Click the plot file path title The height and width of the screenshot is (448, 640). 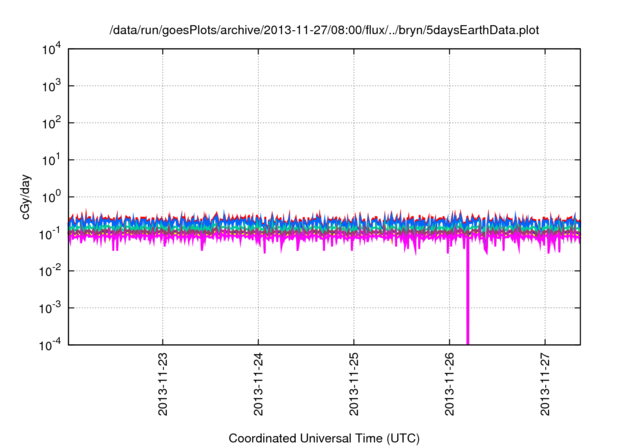click(x=324, y=30)
